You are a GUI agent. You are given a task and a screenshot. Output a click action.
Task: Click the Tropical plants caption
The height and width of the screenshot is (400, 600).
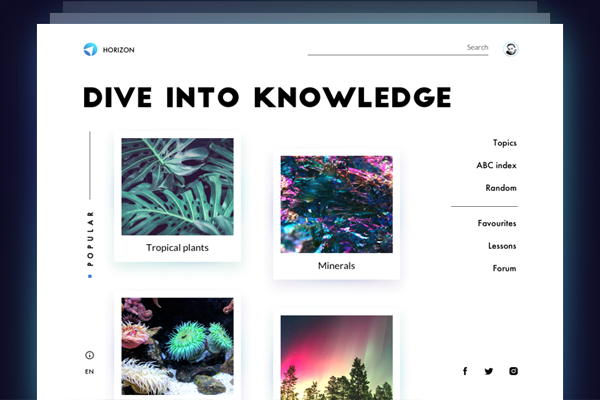[x=177, y=248]
